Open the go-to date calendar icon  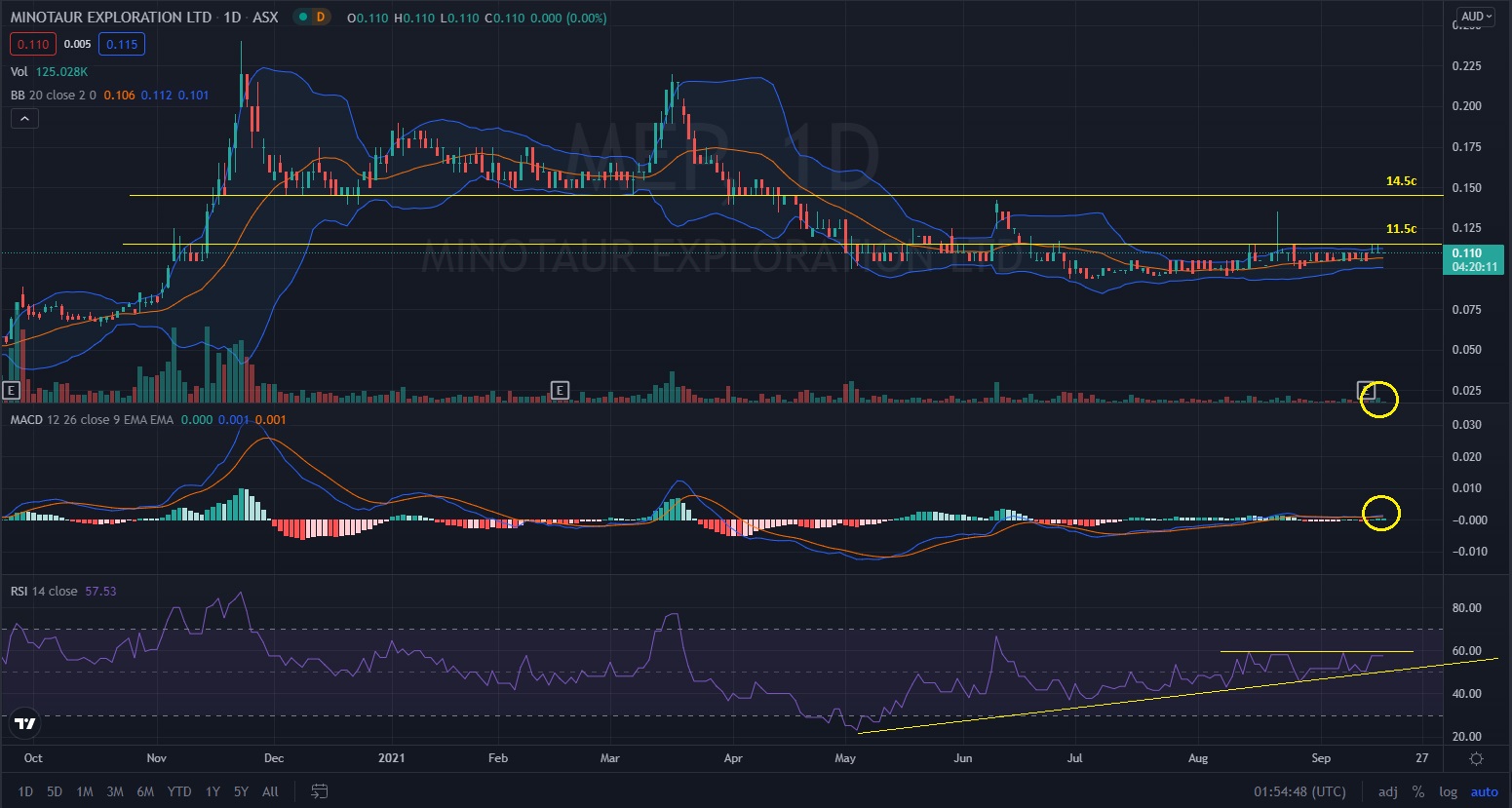pos(319,791)
